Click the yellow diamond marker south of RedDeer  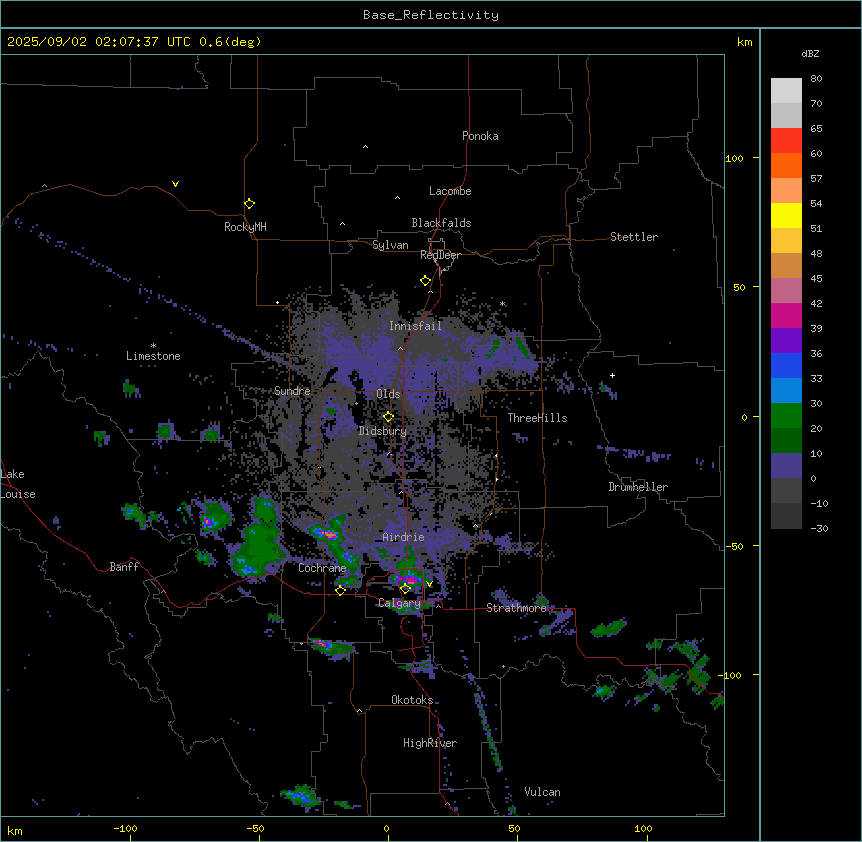pyautogui.click(x=425, y=281)
